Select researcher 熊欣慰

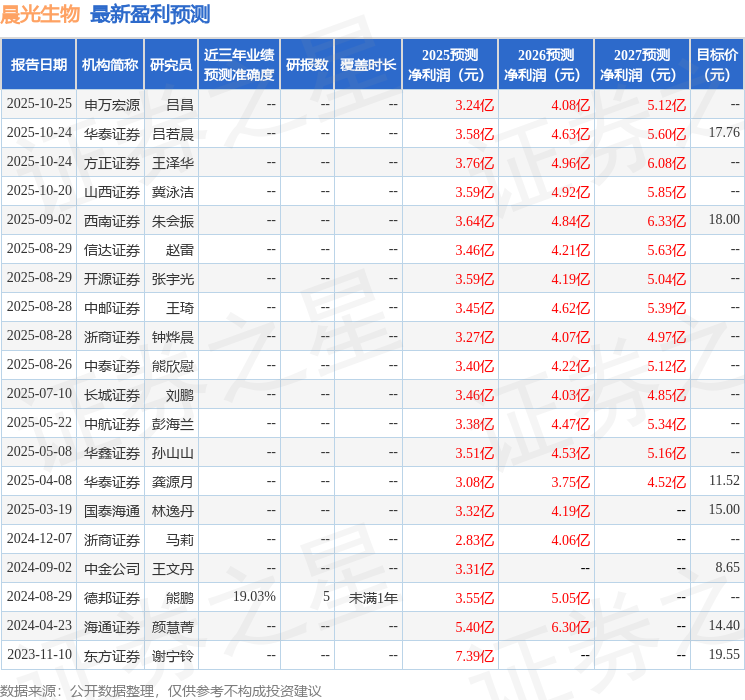pos(173,365)
